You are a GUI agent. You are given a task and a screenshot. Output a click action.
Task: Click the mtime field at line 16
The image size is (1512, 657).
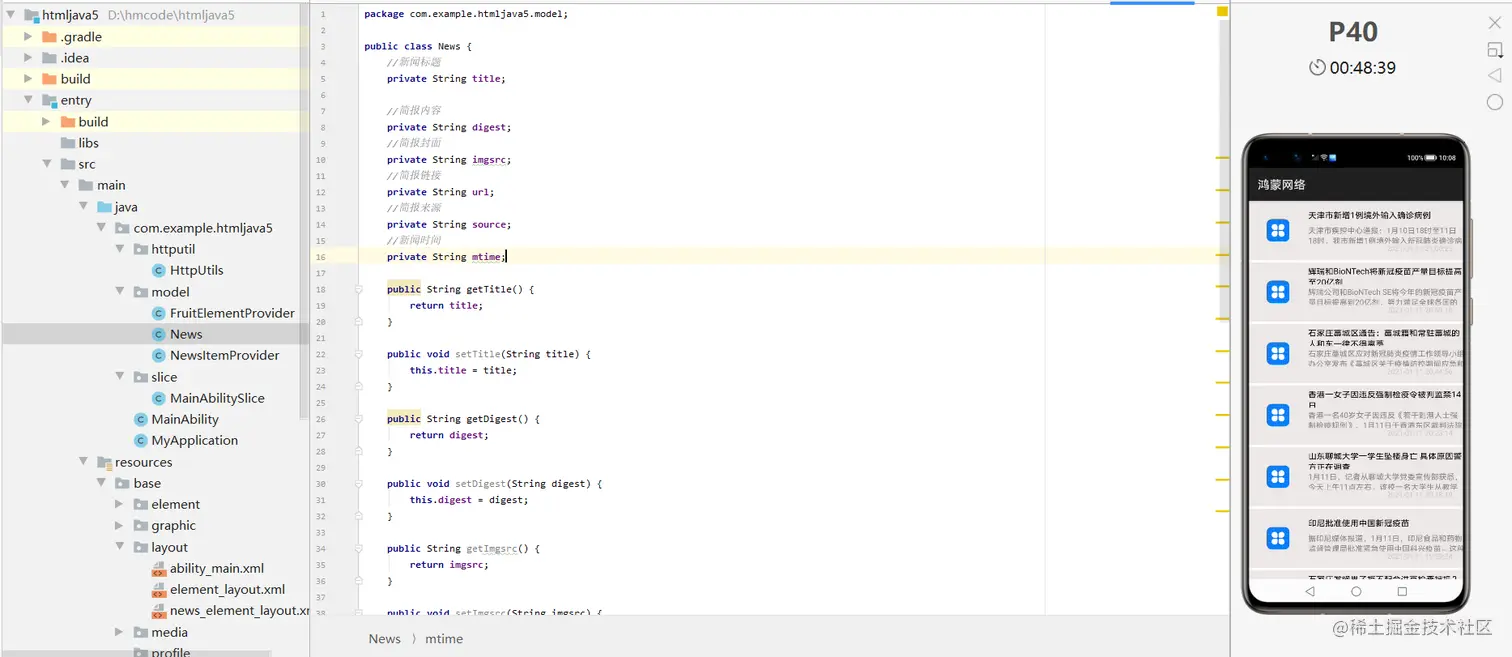[x=487, y=257]
